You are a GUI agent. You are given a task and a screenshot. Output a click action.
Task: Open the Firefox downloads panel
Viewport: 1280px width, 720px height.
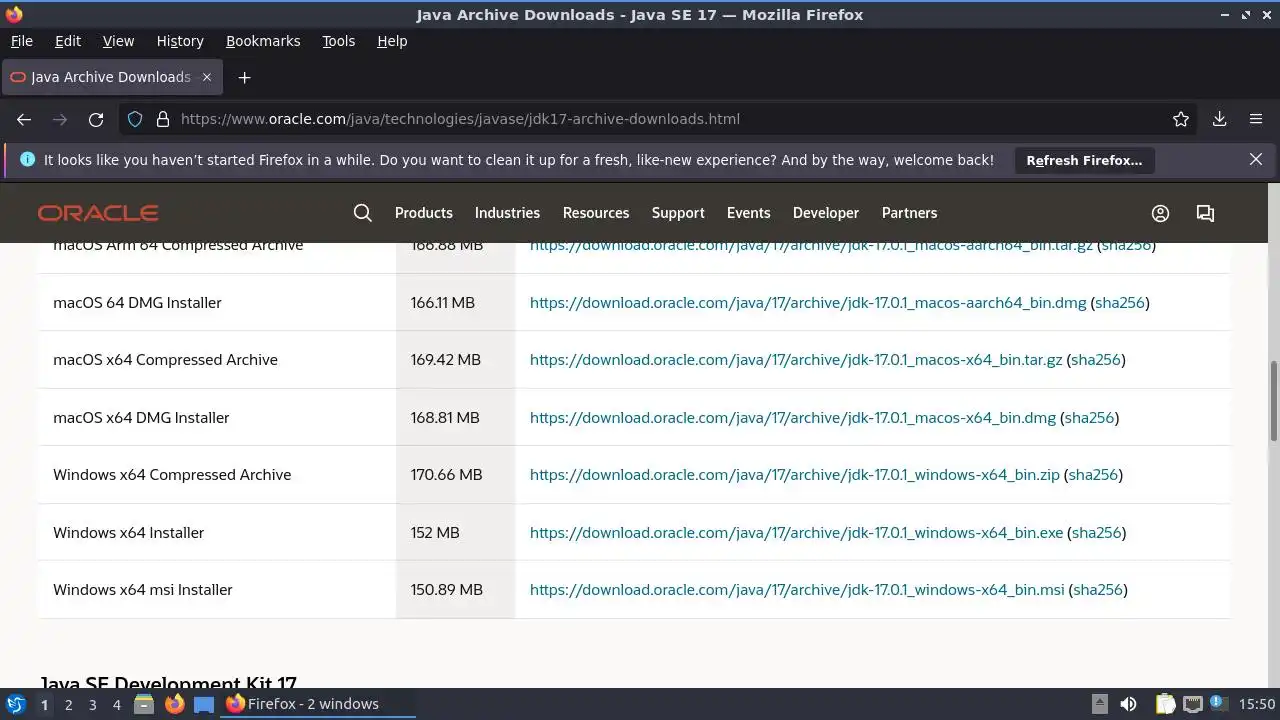1219,119
